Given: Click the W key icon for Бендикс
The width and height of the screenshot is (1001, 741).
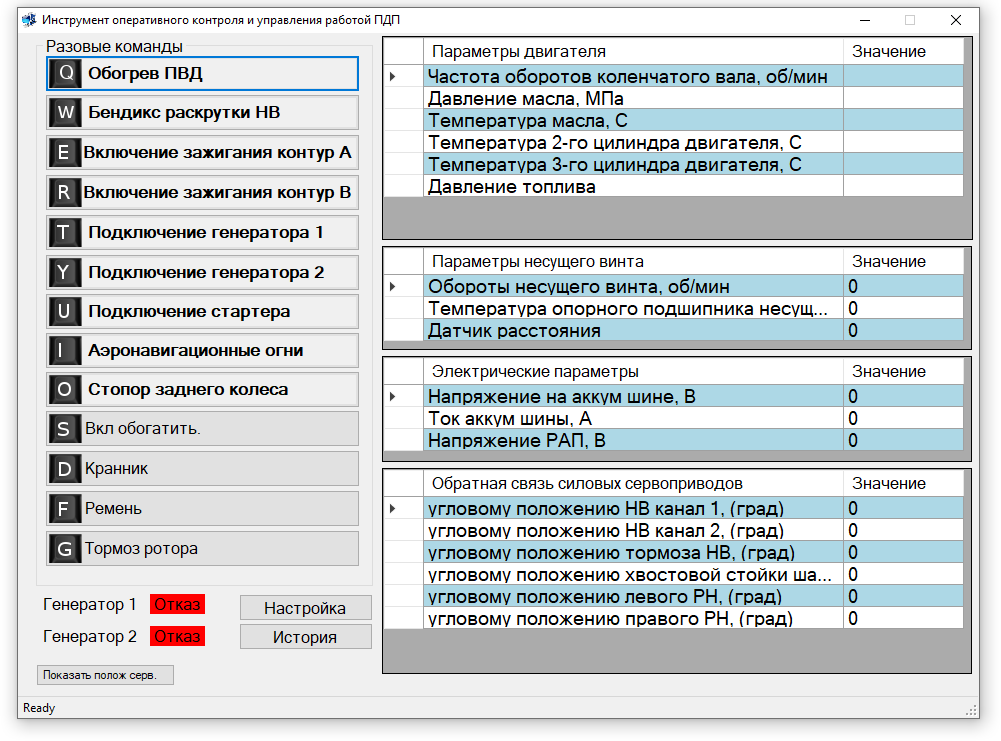Looking at the screenshot, I should point(65,113).
